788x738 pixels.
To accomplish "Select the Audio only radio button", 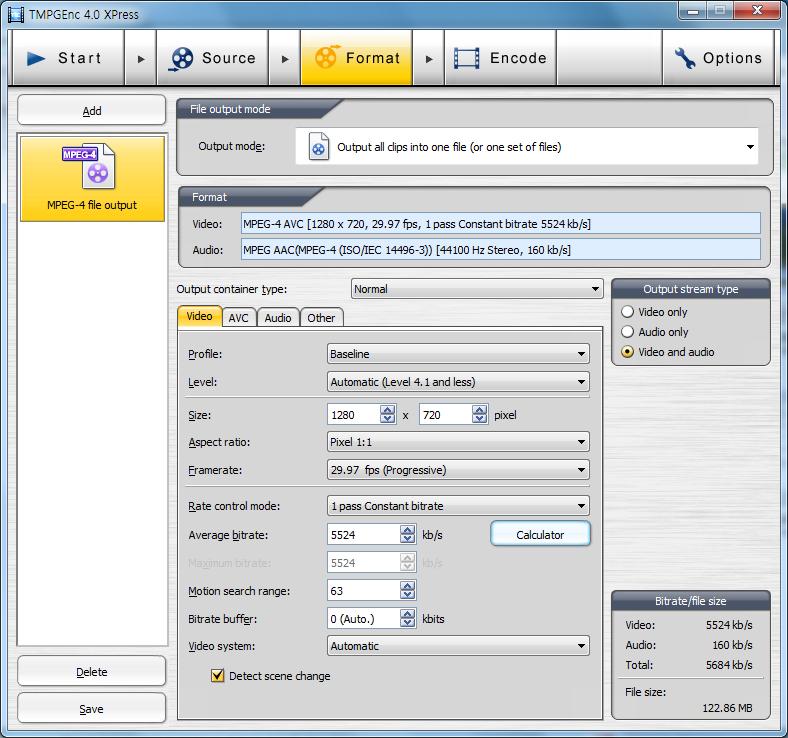I will tap(627, 332).
